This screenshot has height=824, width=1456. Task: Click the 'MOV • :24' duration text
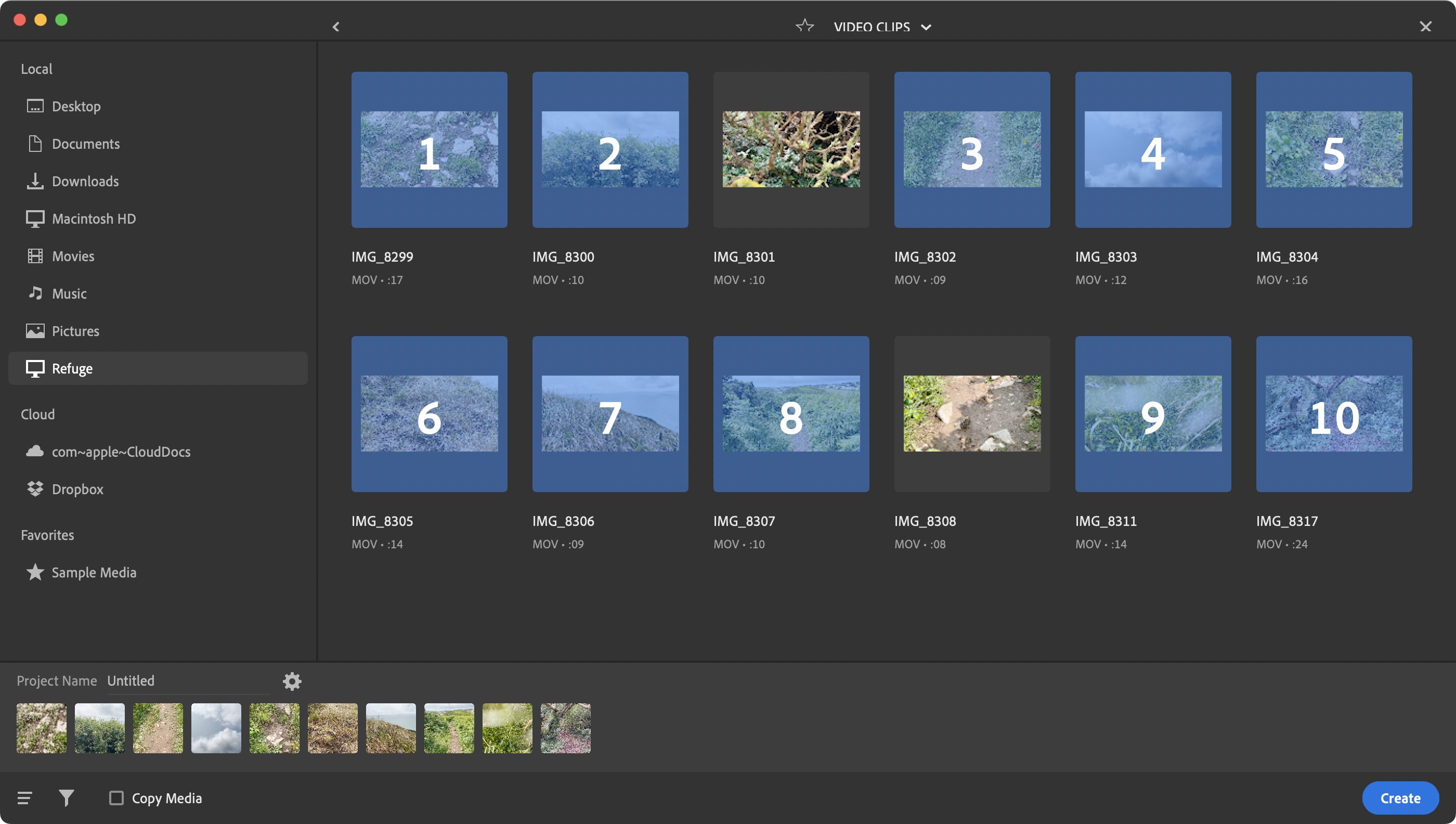(x=1282, y=545)
